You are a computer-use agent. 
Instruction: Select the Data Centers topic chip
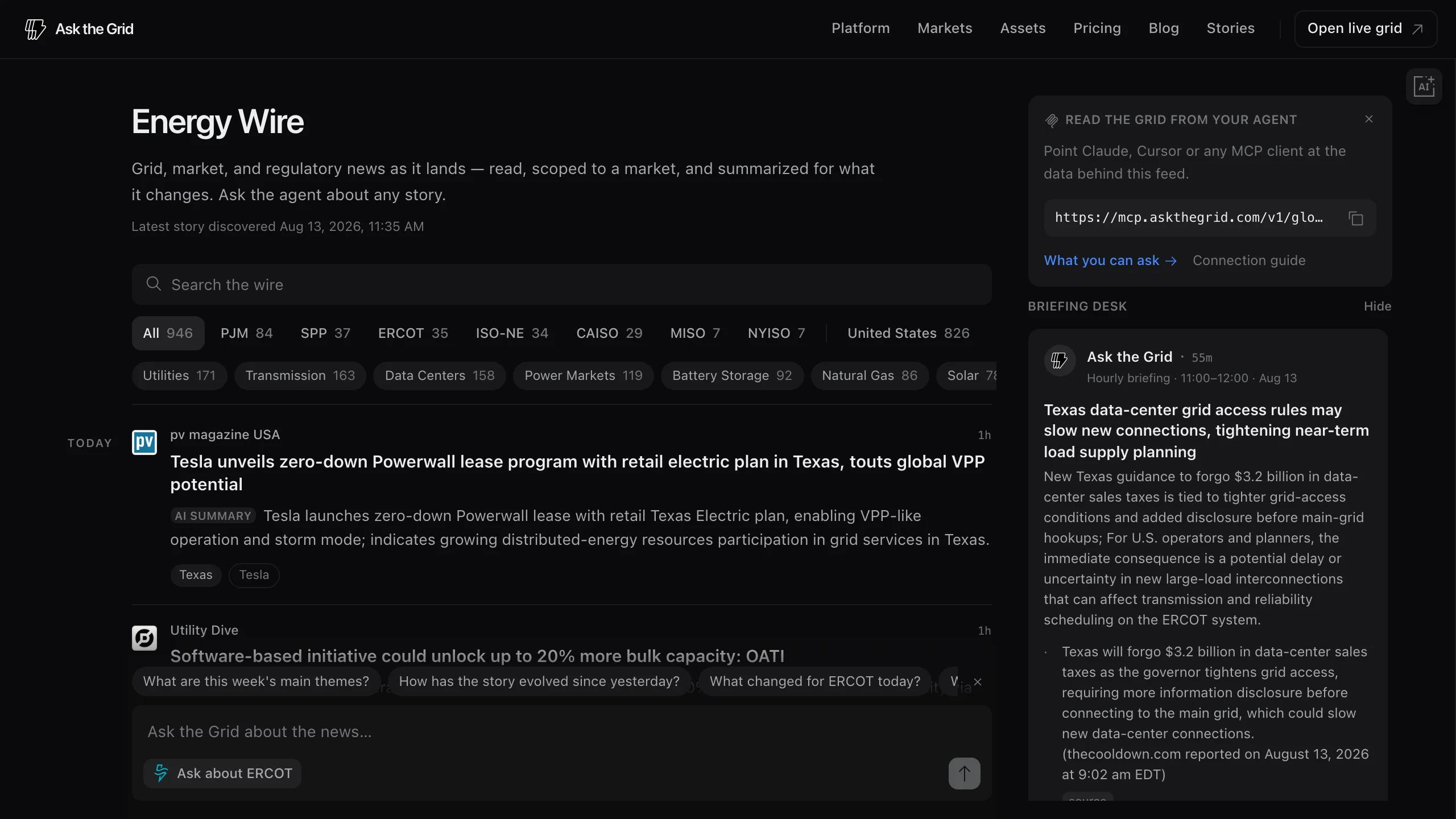point(440,376)
